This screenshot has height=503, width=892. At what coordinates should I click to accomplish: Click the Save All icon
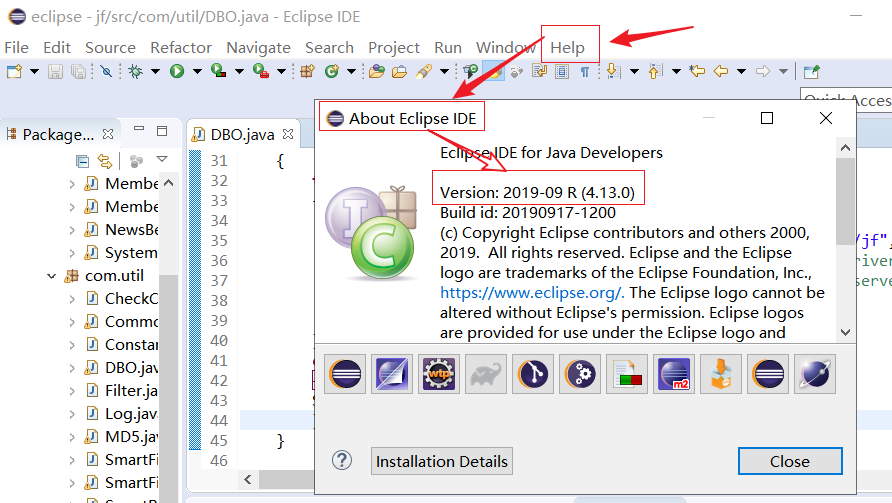pyautogui.click(x=79, y=72)
